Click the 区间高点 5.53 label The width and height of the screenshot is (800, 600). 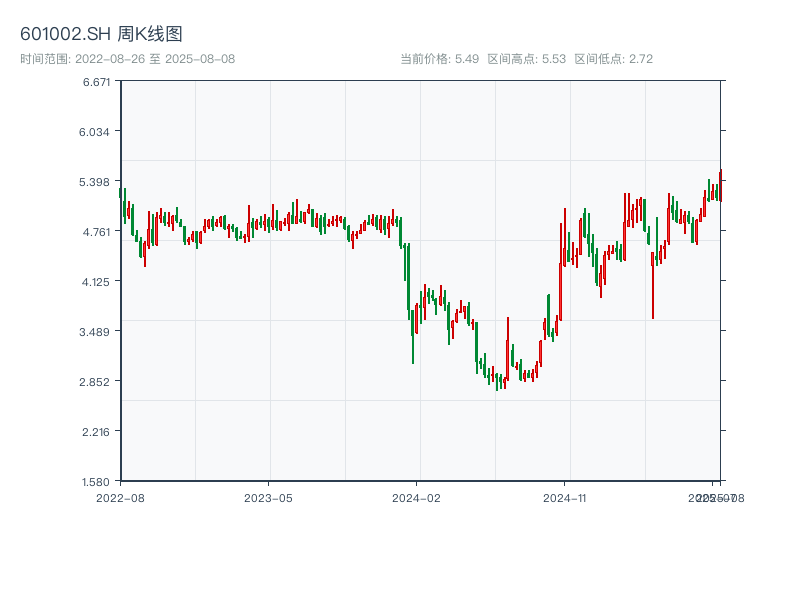point(526,59)
